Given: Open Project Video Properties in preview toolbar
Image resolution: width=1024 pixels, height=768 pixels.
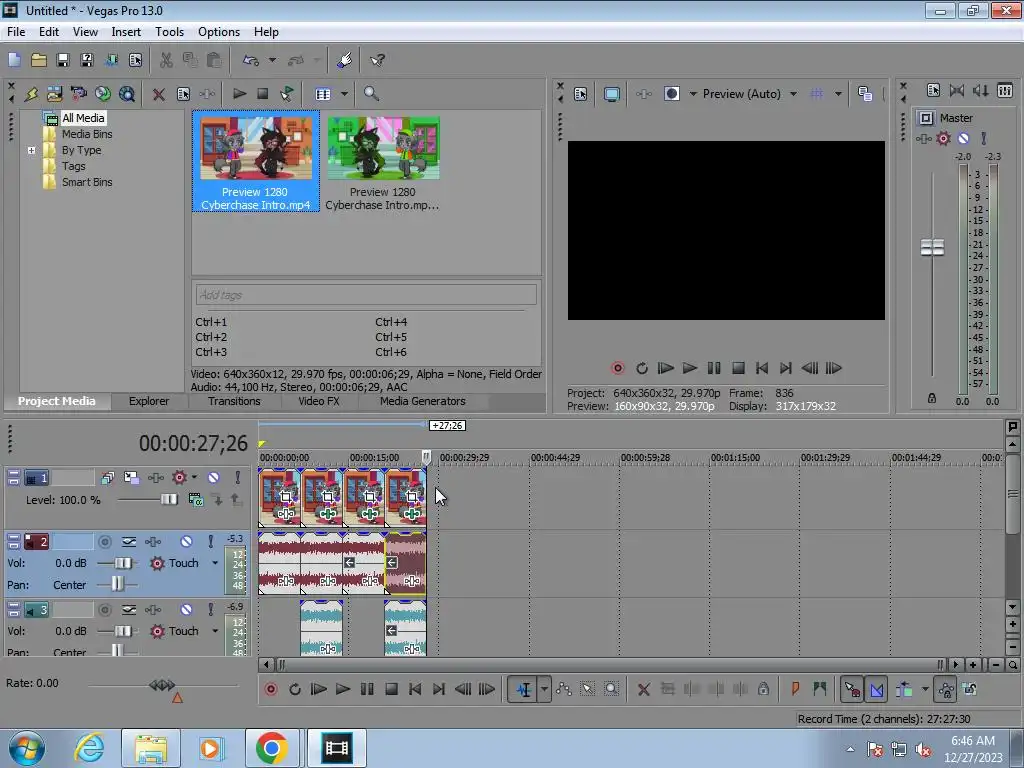Looking at the screenshot, I should click(581, 94).
